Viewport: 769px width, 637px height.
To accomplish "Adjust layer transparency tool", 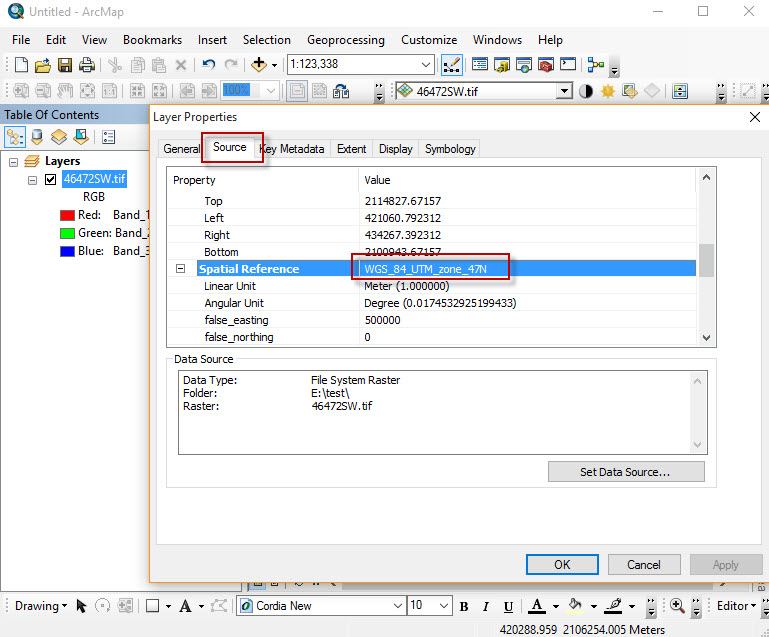I will [630, 91].
